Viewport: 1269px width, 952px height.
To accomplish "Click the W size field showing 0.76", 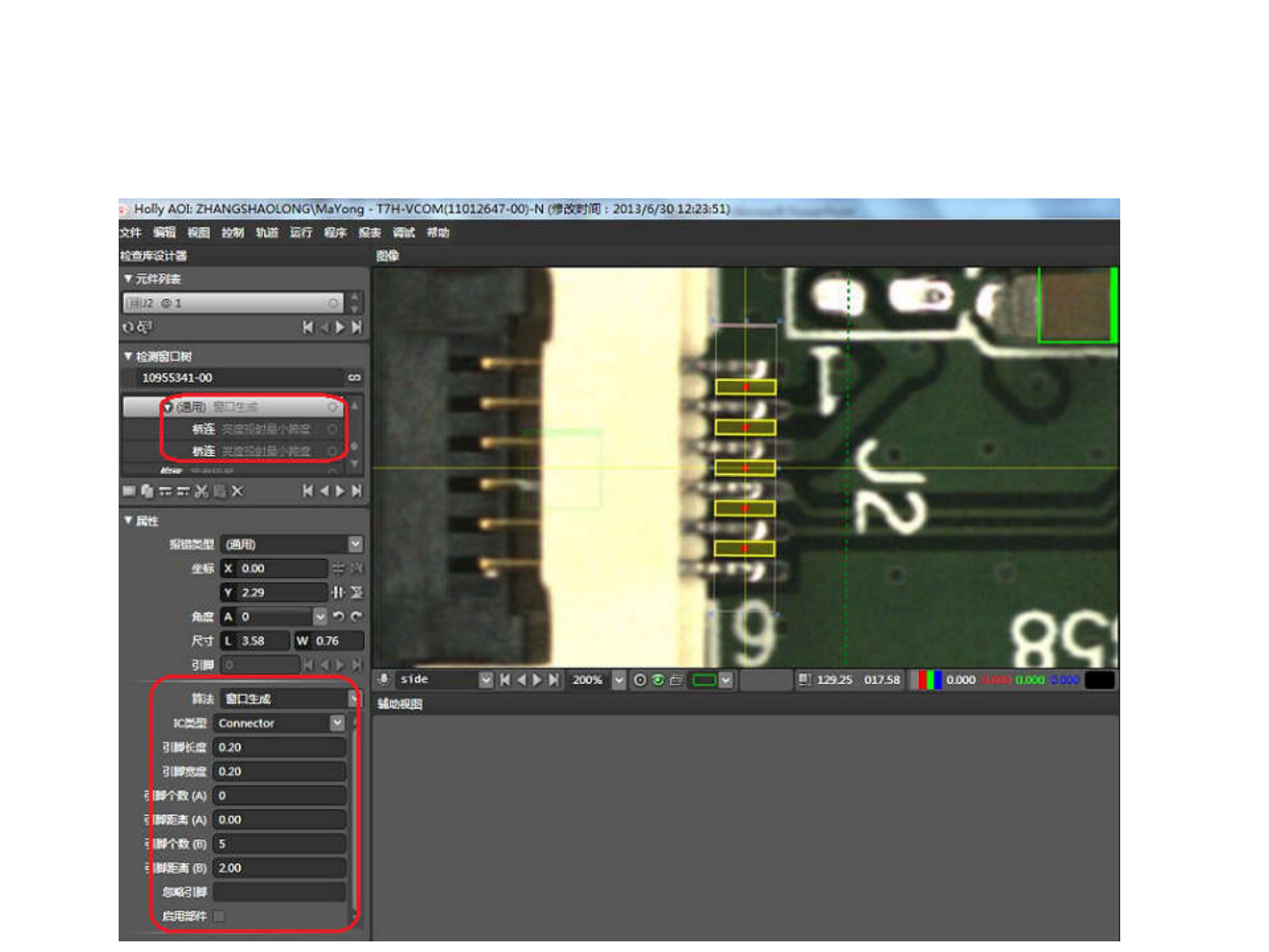I will pyautogui.click(x=329, y=640).
